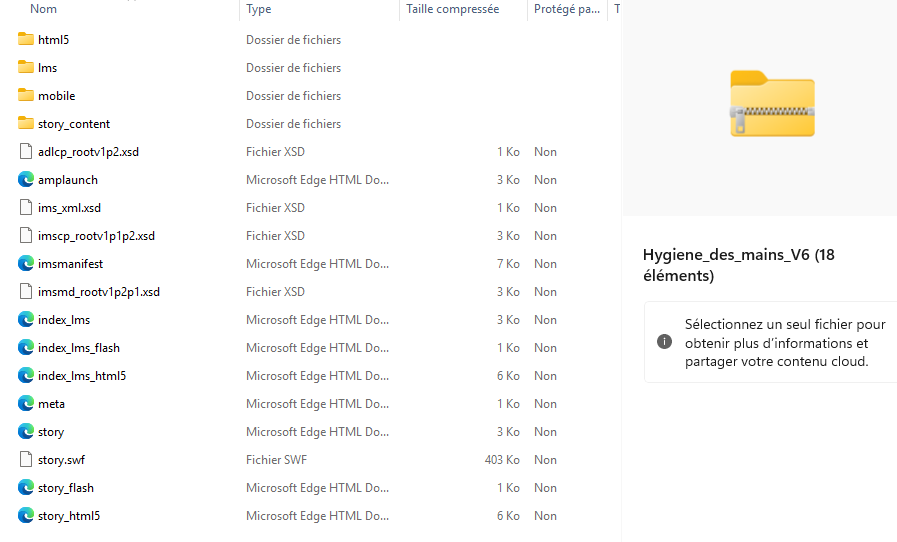Screen dimensions: 897x542
Task: Select the amplaunch Edge file icon
Action: point(26,180)
